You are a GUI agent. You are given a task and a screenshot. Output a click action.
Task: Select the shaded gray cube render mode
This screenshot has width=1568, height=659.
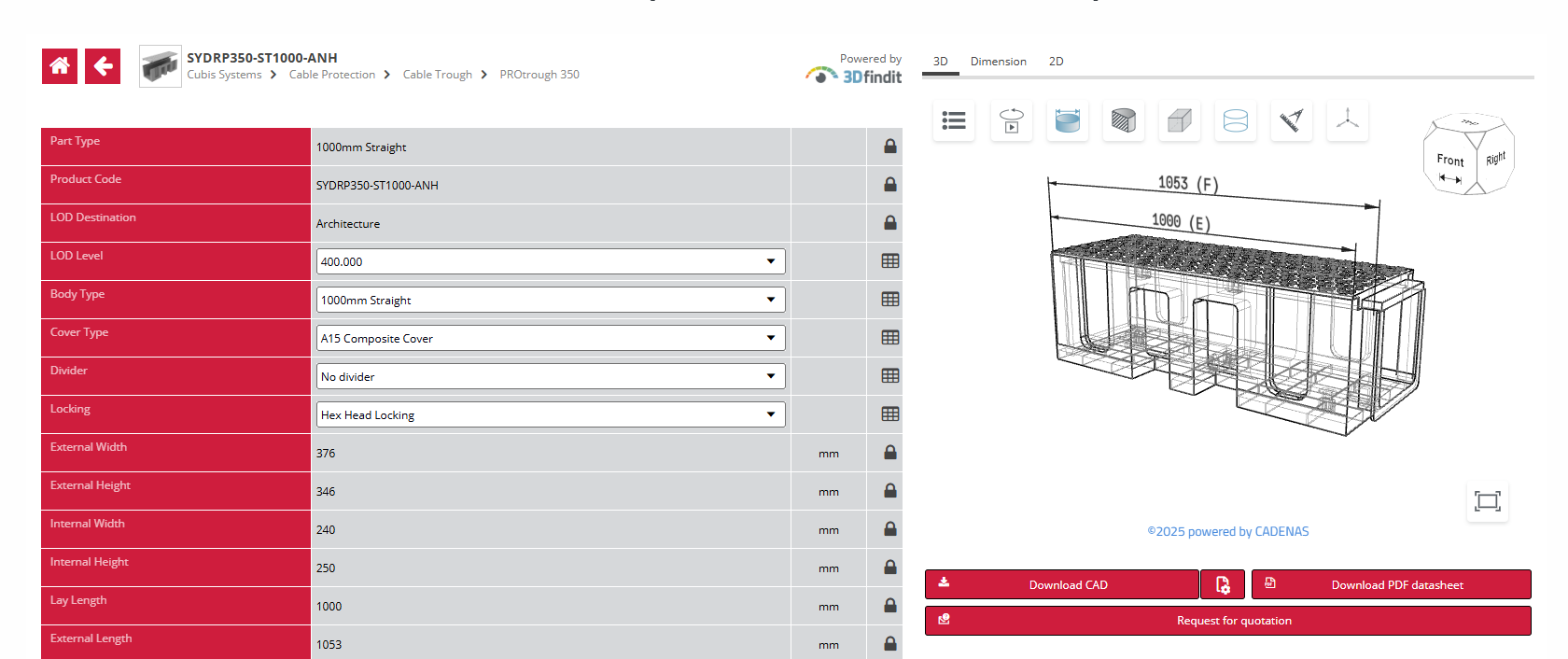coord(1179,120)
